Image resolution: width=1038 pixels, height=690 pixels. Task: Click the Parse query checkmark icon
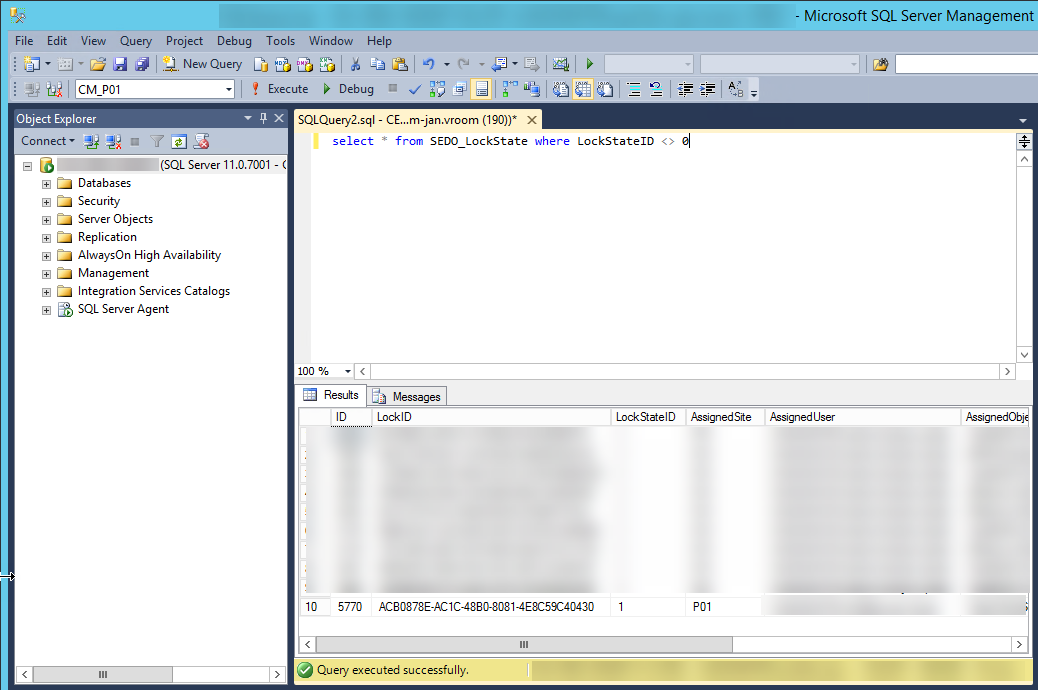click(x=414, y=89)
